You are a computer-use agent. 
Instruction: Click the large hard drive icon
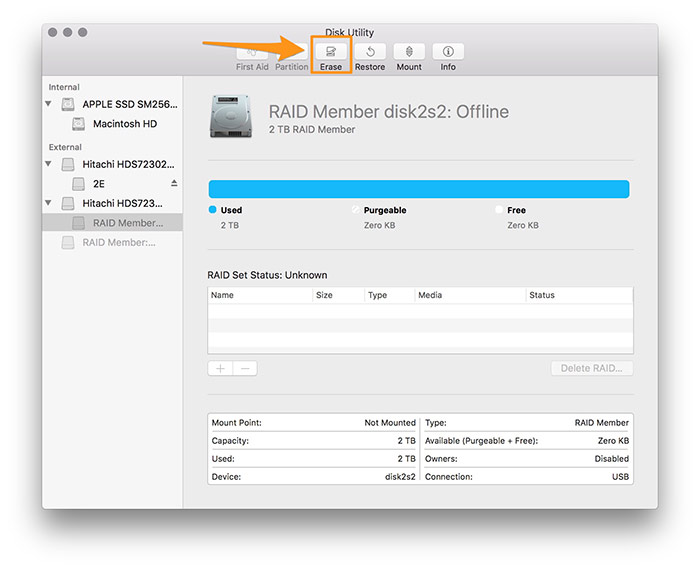point(231,116)
